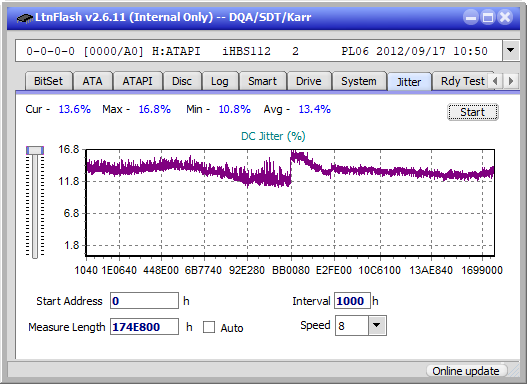This screenshot has width=527, height=384.
Task: Click the BB0080 axis label
Action: pyautogui.click(x=291, y=270)
